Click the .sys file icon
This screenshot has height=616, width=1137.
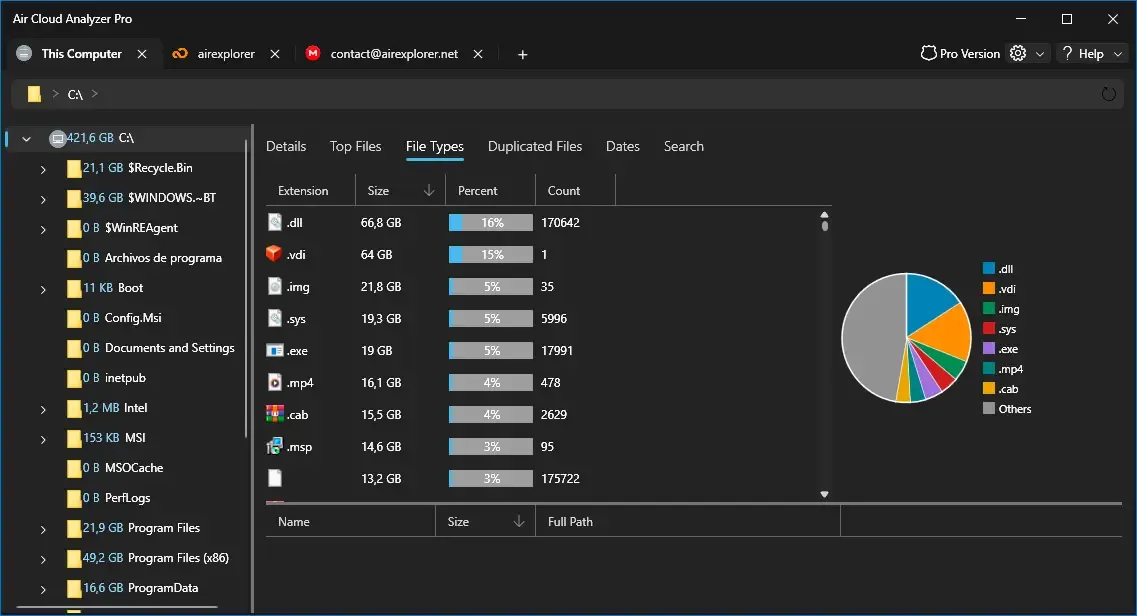[275, 318]
